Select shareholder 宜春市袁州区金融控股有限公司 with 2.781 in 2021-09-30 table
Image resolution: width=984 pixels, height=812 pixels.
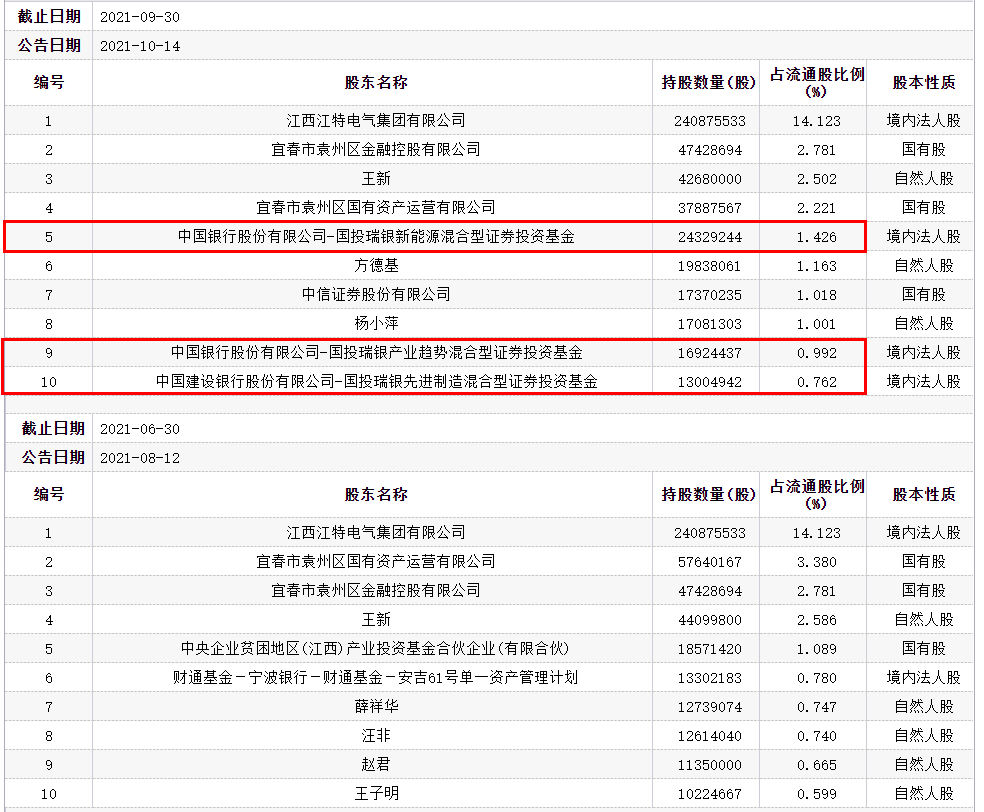(x=376, y=150)
